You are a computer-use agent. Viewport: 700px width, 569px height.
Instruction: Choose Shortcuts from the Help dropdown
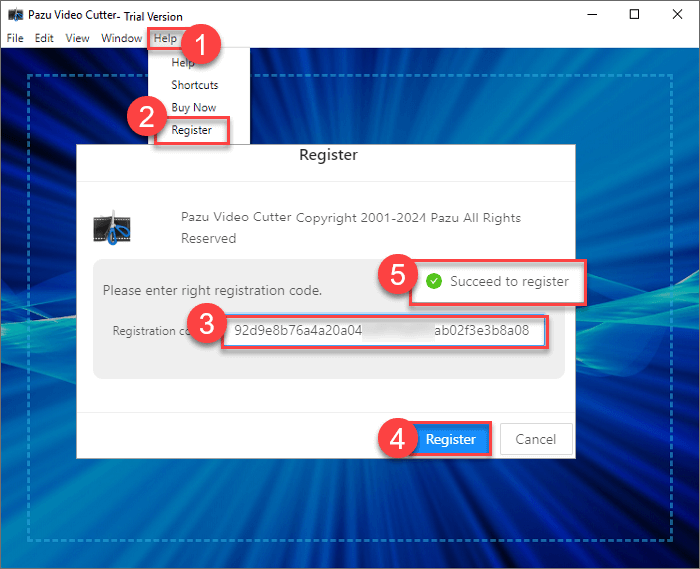pos(194,85)
